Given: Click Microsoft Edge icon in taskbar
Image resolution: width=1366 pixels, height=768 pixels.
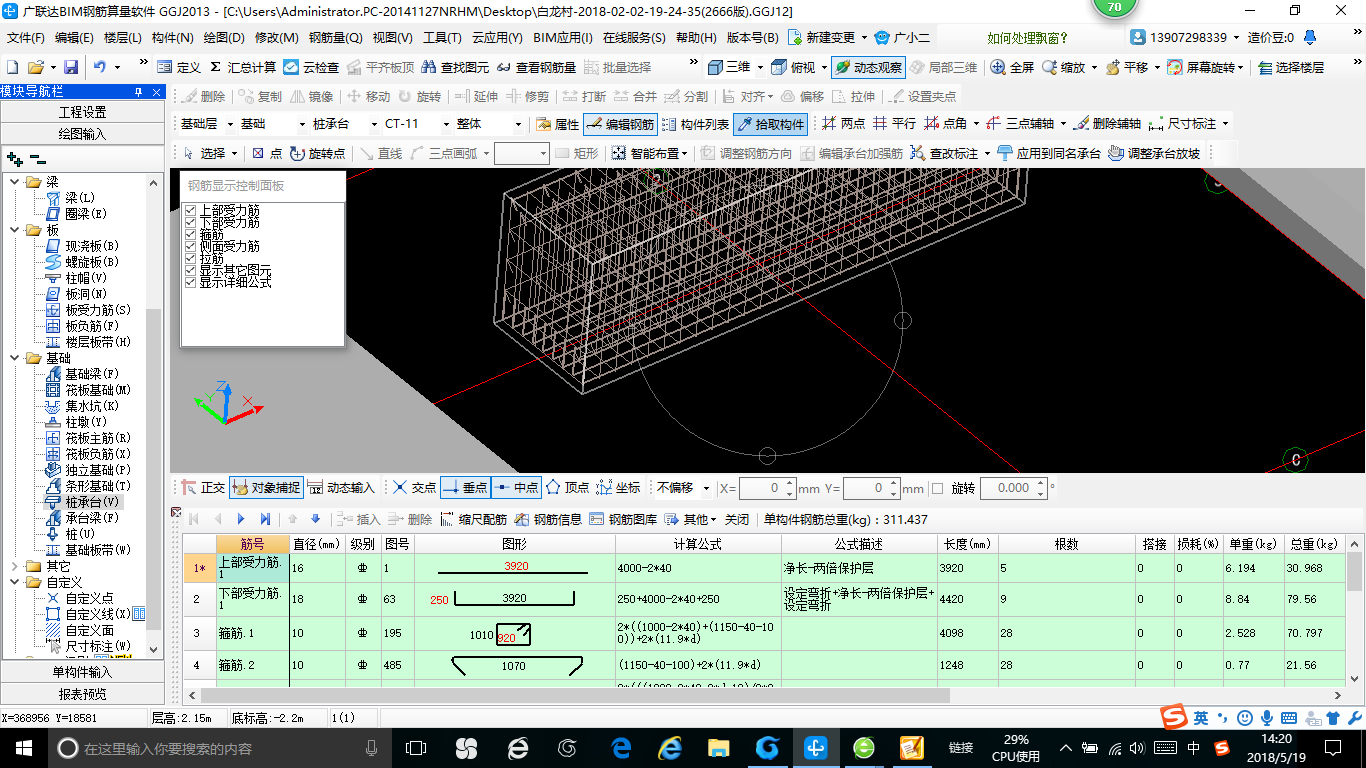Looking at the screenshot, I should click(x=621, y=747).
